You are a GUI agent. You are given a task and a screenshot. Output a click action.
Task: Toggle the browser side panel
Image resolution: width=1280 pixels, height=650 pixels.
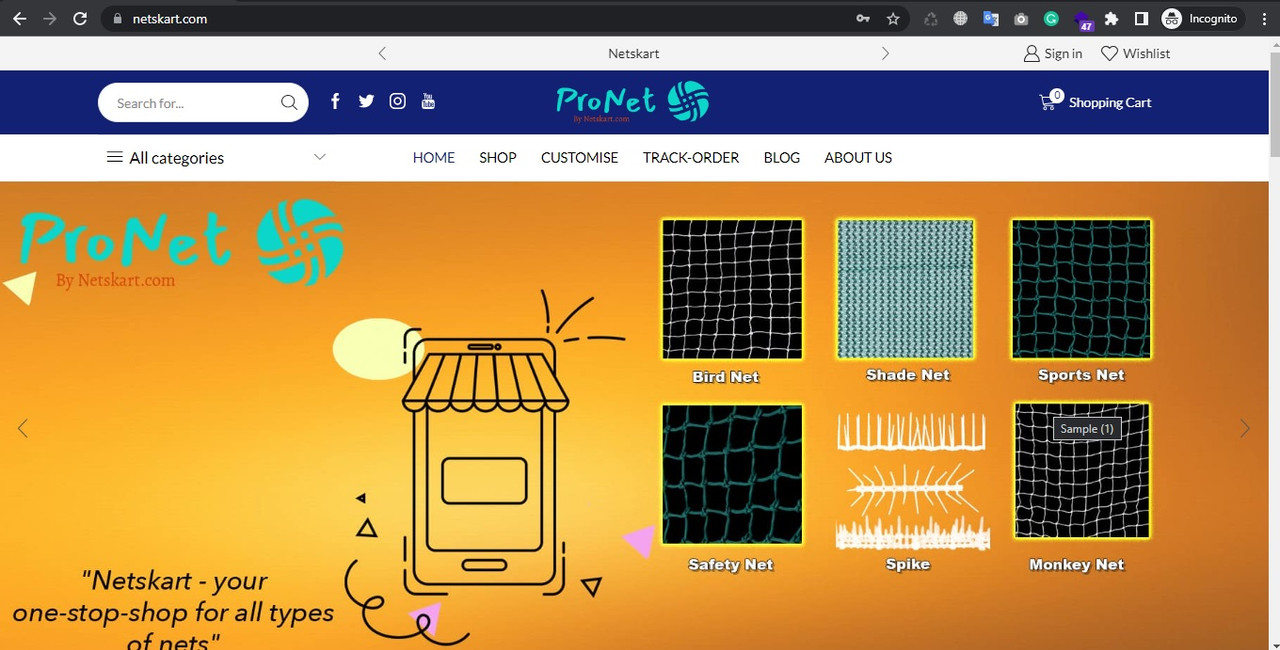point(1141,18)
